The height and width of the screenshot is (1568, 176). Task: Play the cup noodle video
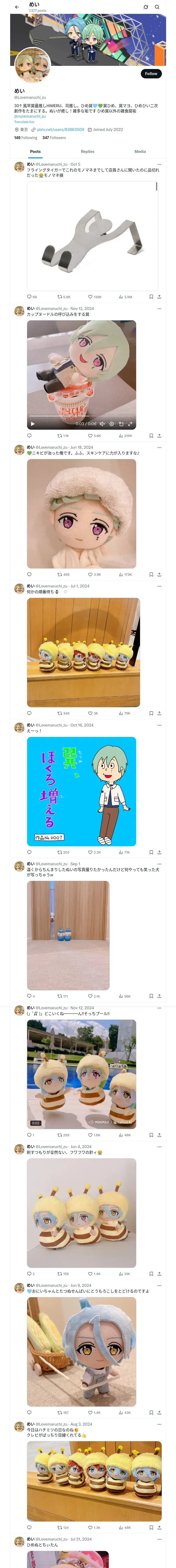point(33,424)
